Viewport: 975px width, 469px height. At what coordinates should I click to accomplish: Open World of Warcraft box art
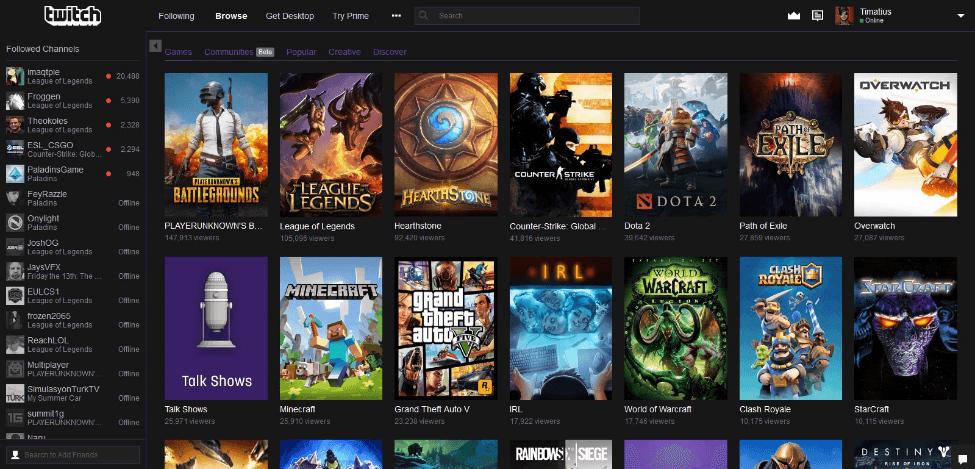pos(676,328)
